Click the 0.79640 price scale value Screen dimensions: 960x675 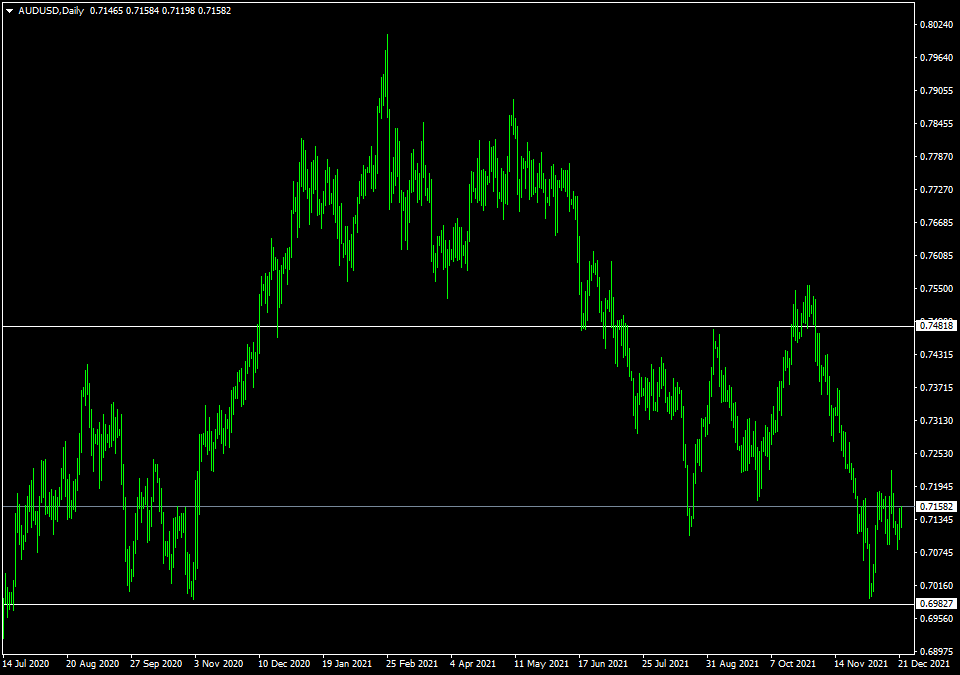click(x=937, y=58)
